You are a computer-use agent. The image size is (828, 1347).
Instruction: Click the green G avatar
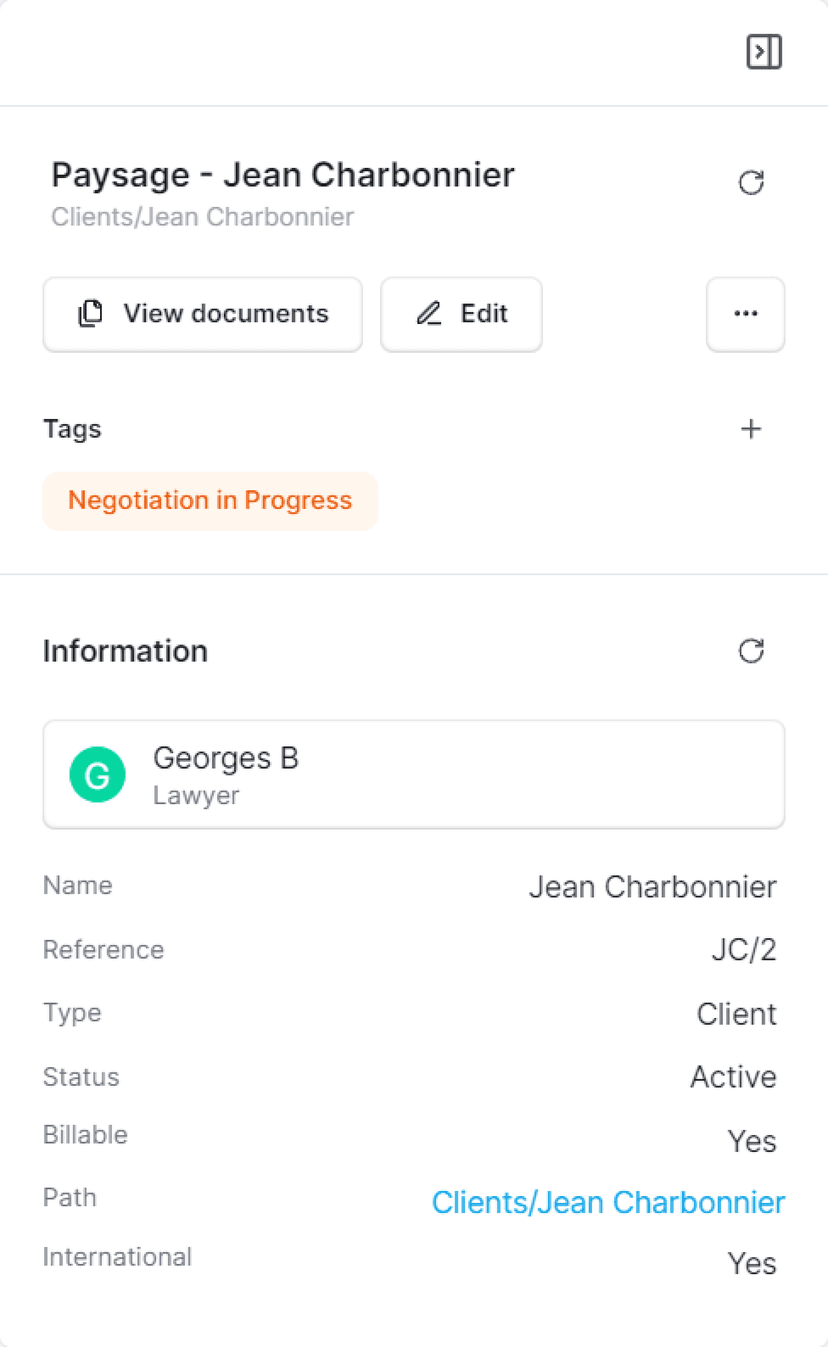[97, 775]
